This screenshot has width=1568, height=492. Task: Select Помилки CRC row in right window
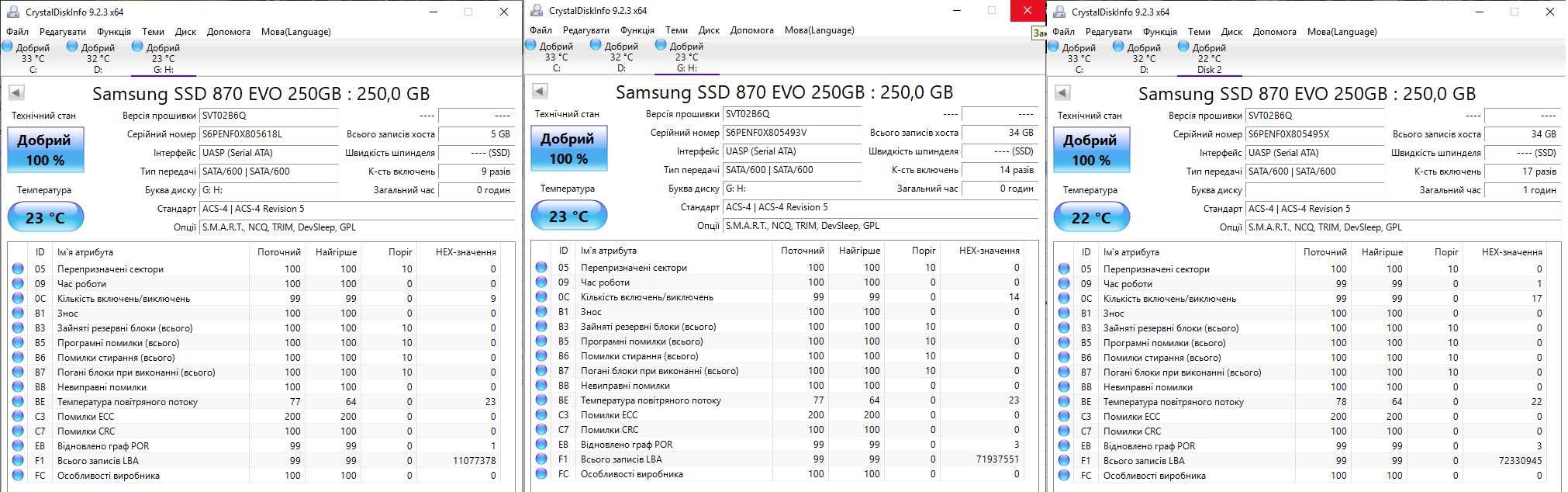click(x=1301, y=431)
